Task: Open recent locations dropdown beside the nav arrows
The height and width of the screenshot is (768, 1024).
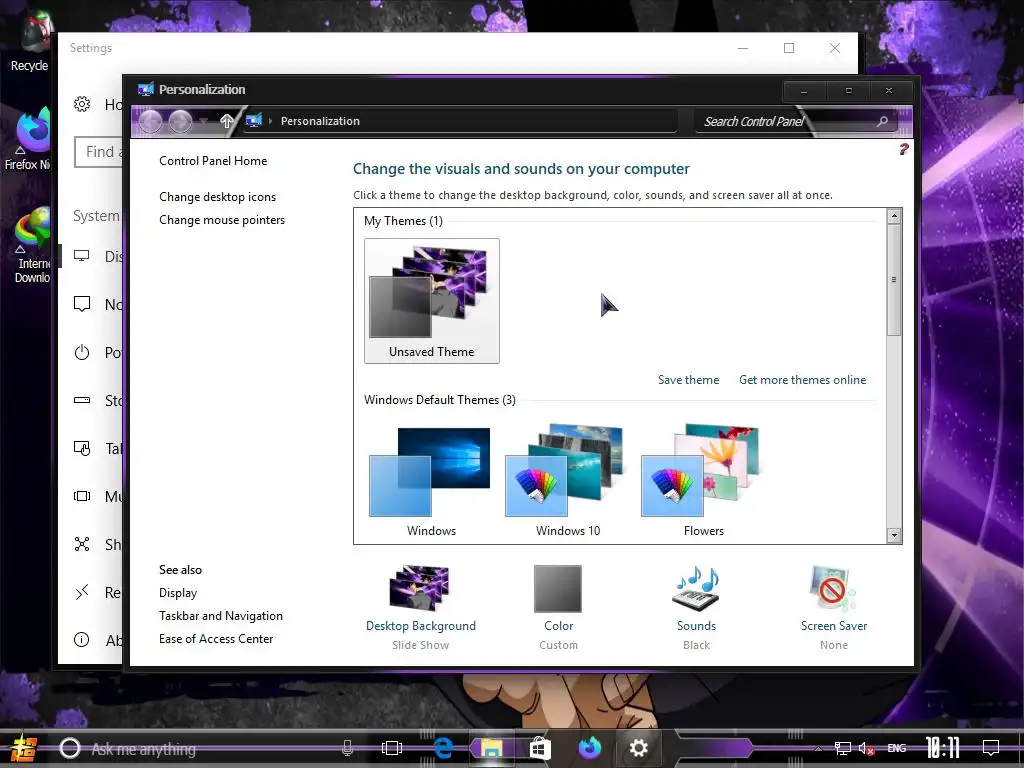Action: [x=204, y=121]
